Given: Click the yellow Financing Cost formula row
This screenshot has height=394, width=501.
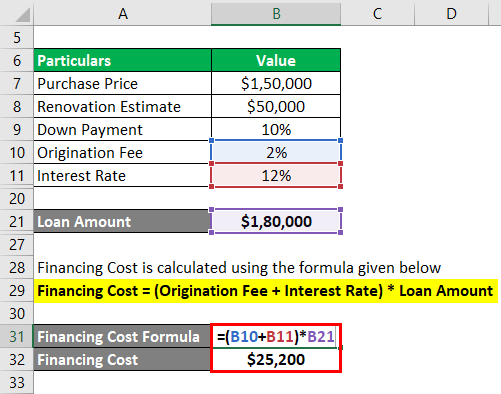Looking at the screenshot, I should [x=266, y=291].
